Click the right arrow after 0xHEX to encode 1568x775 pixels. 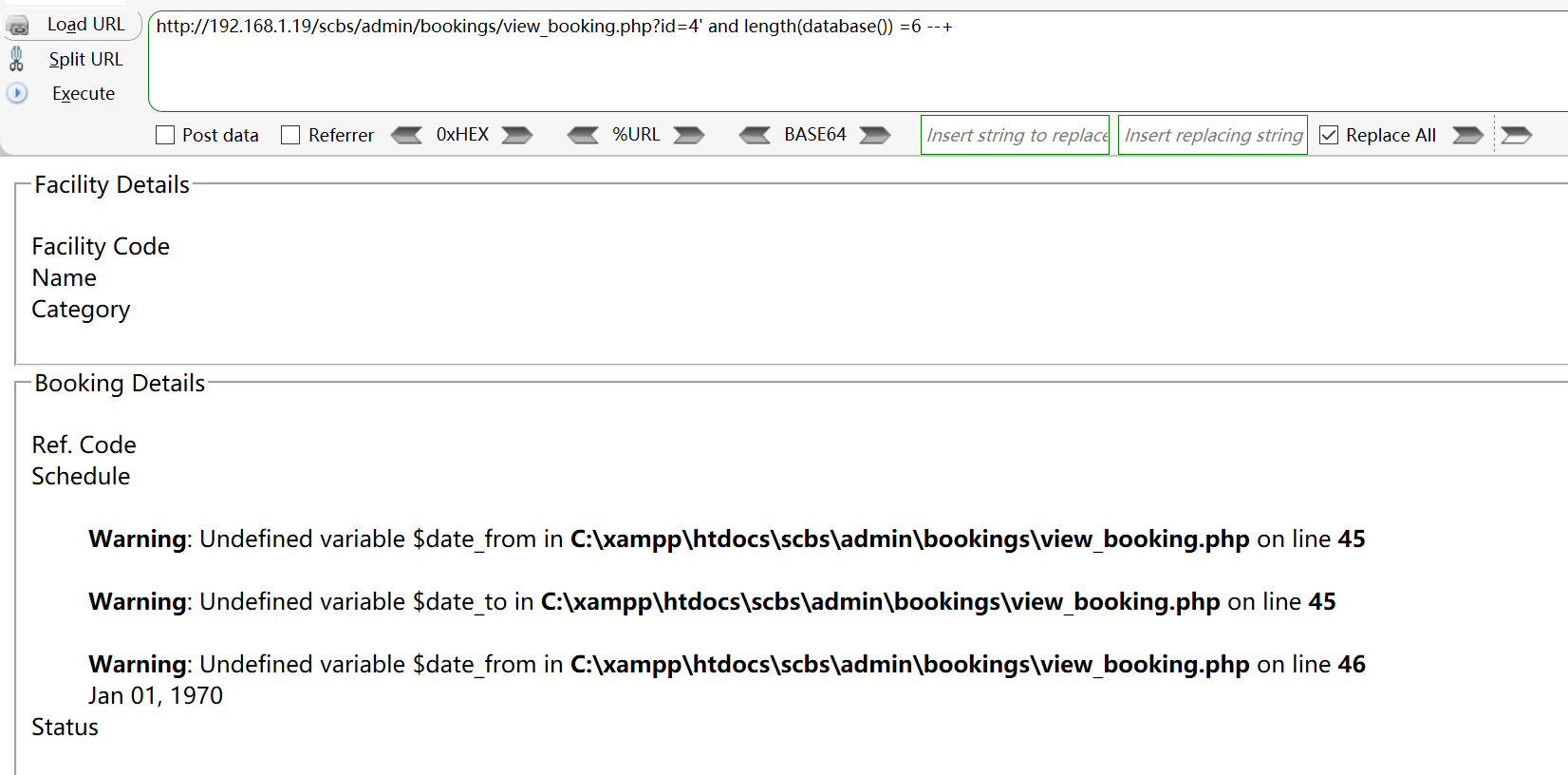(x=517, y=135)
